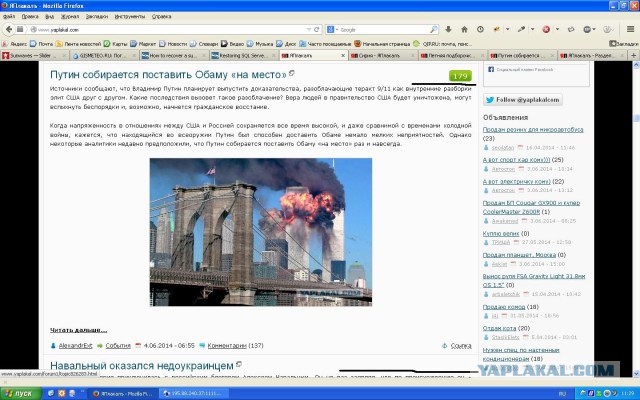The width and height of the screenshot is (640, 400).
Task: Open the События category link
Action: [118, 345]
